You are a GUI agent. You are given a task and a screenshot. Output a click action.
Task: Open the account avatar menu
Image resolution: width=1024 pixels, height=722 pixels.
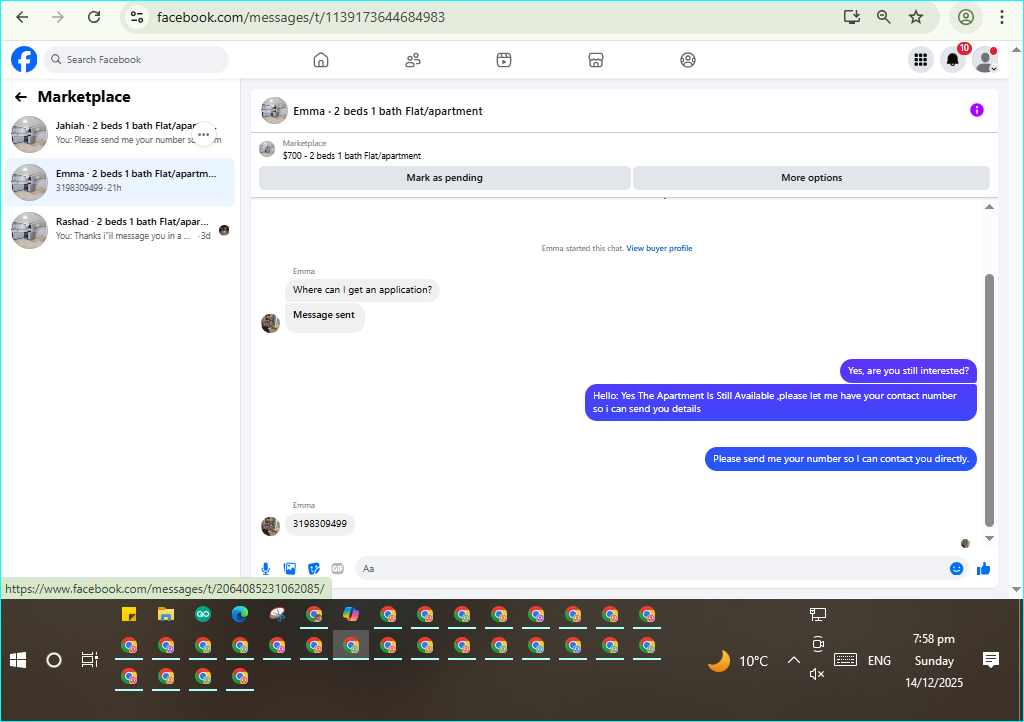(x=985, y=60)
